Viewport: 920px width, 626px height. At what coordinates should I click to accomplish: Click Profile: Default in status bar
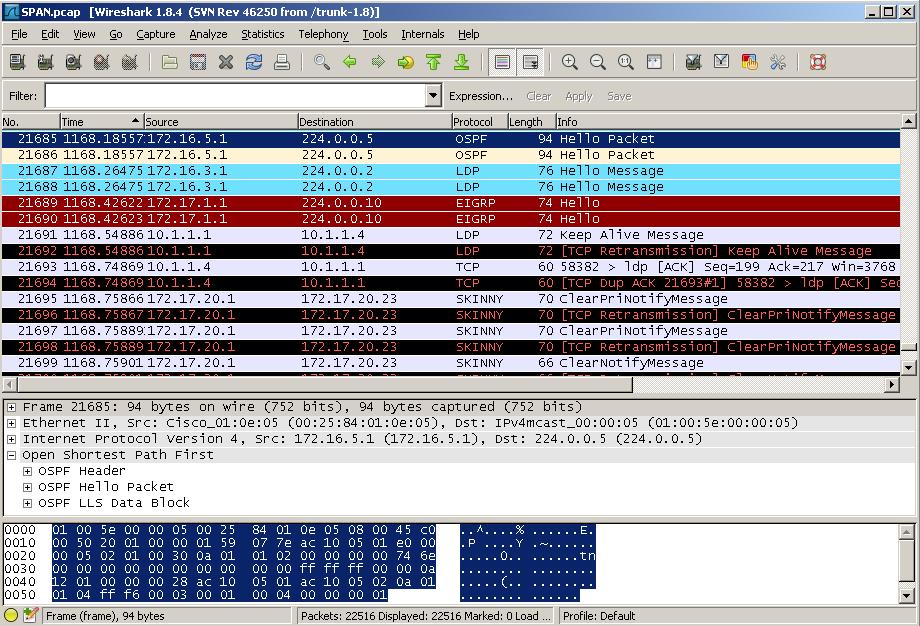(x=599, y=616)
